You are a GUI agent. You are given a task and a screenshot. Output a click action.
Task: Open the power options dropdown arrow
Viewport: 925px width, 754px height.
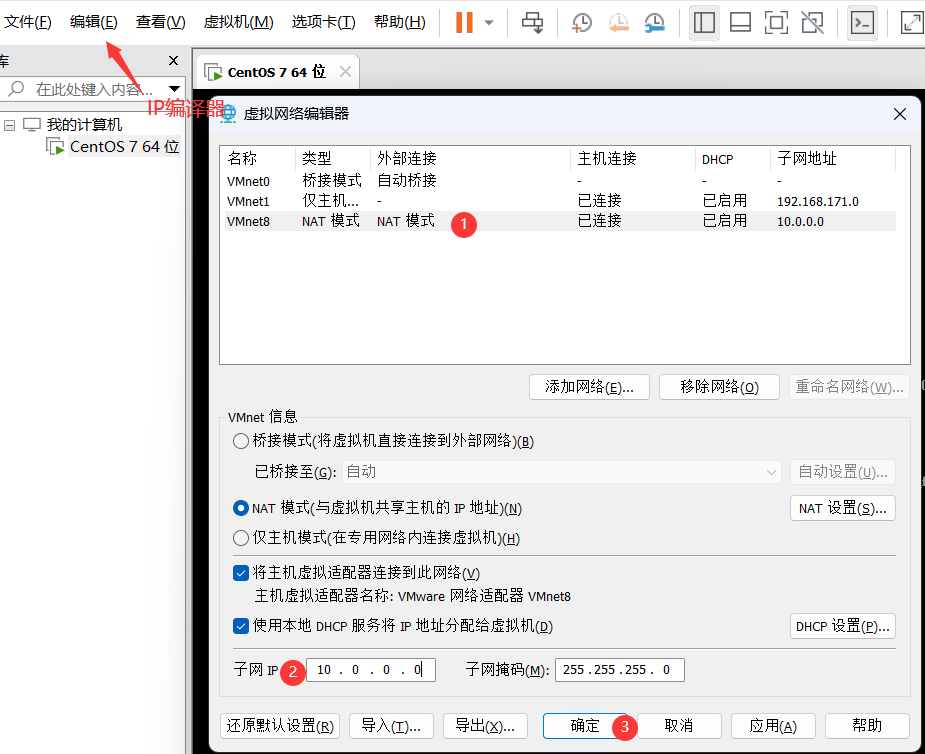coord(488,22)
